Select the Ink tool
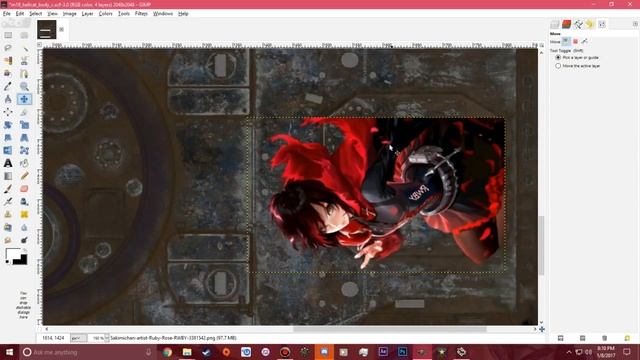Screen dimensions: 640x360 point(24,202)
